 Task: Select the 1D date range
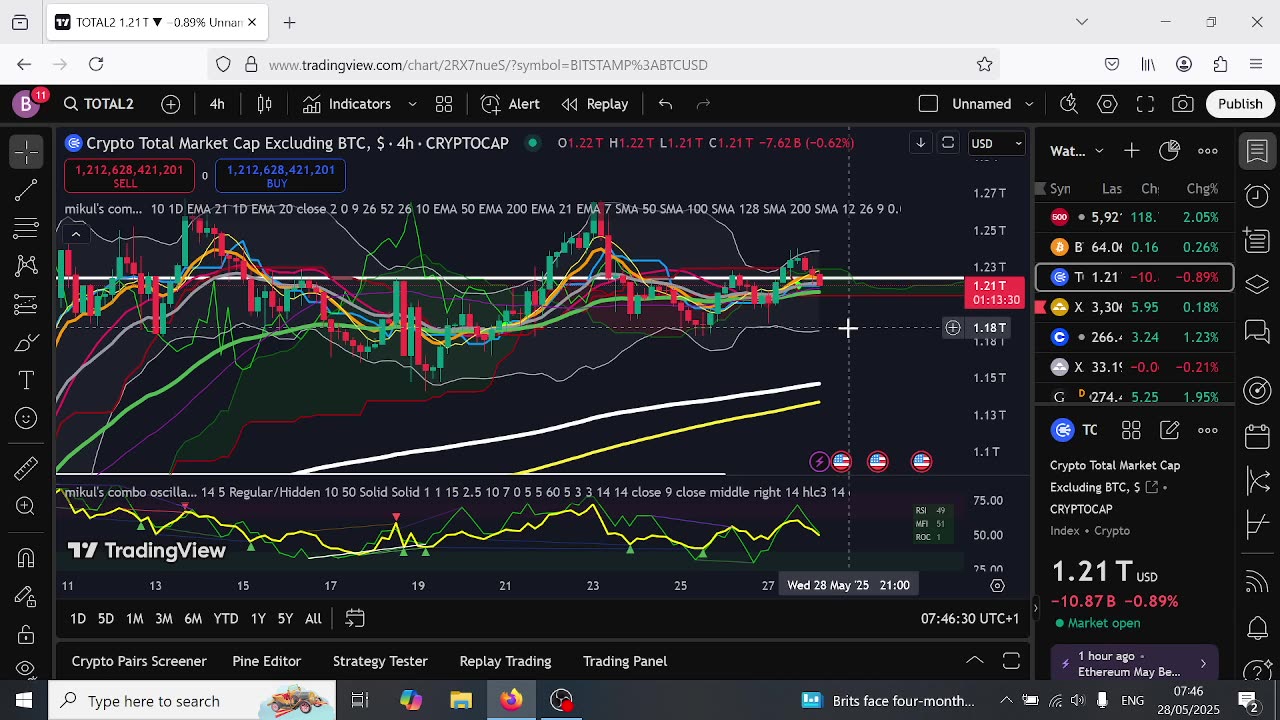[77, 619]
